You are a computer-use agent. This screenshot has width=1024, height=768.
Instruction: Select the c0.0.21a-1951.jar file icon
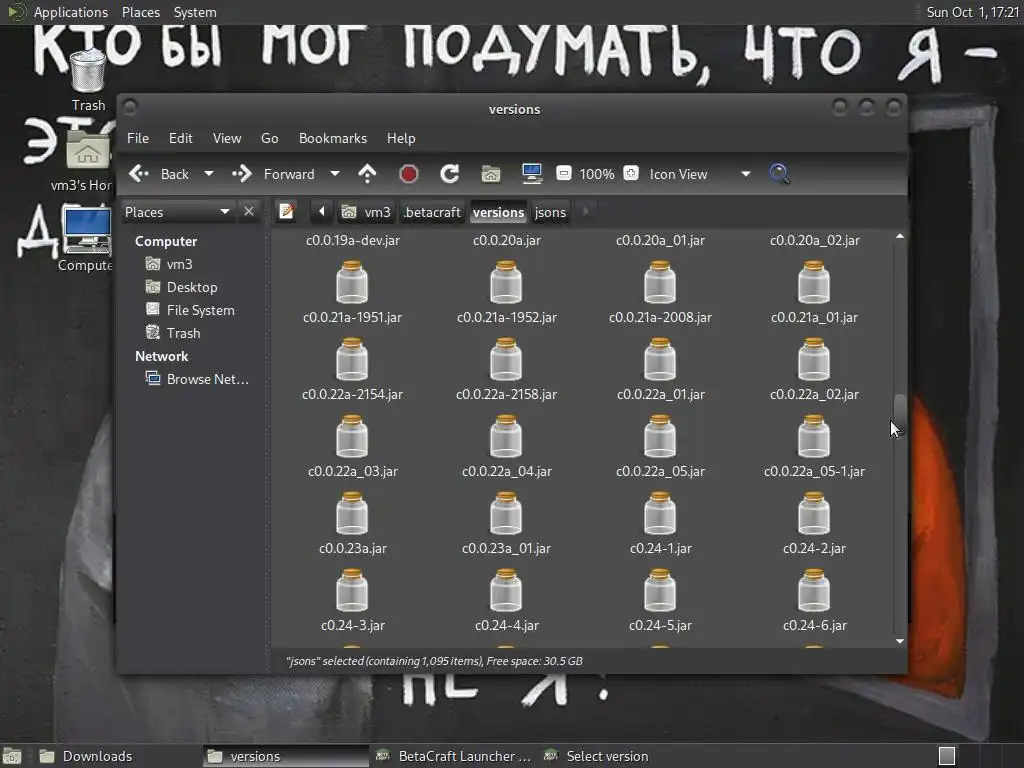point(352,282)
